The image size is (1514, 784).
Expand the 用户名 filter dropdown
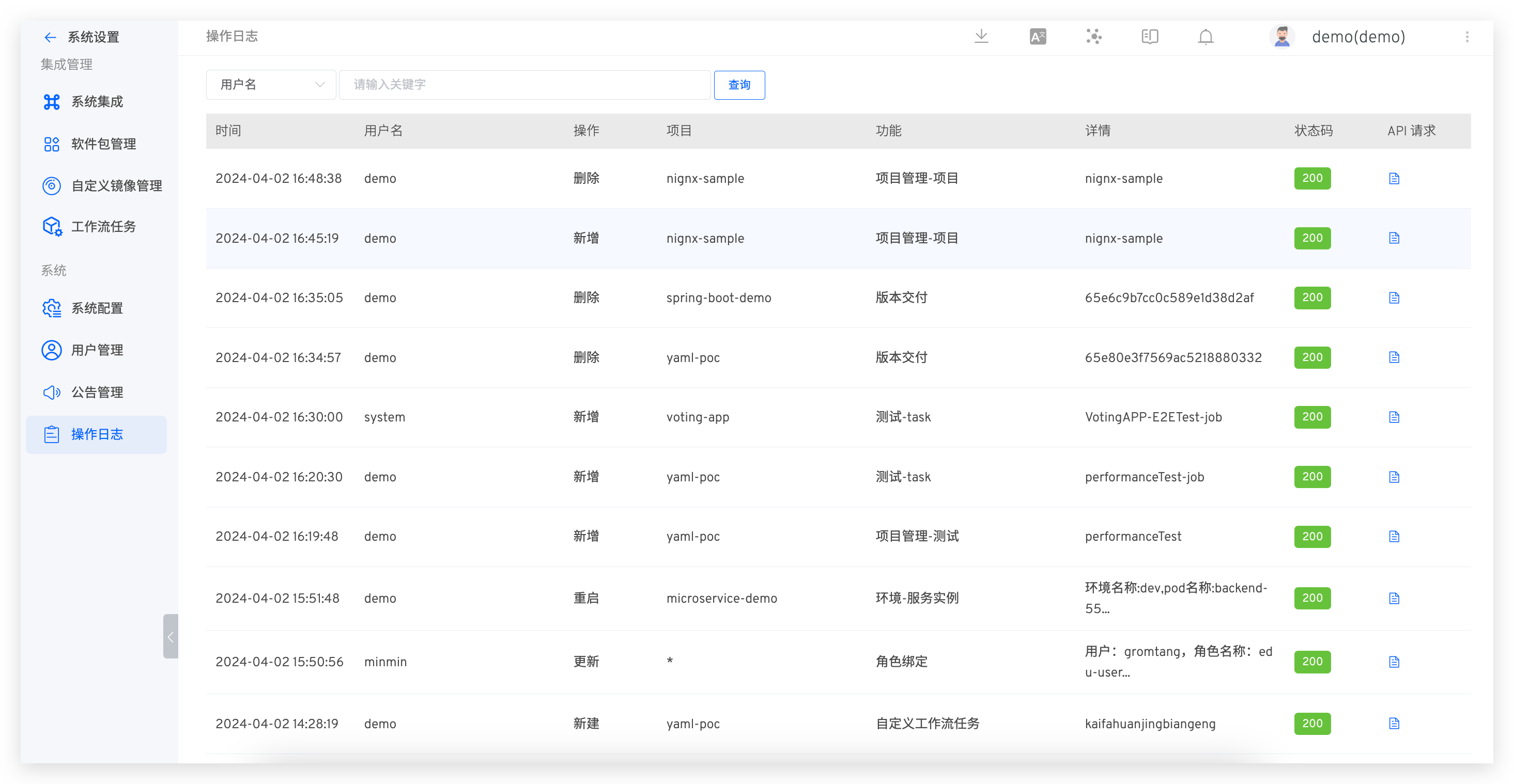(x=271, y=85)
